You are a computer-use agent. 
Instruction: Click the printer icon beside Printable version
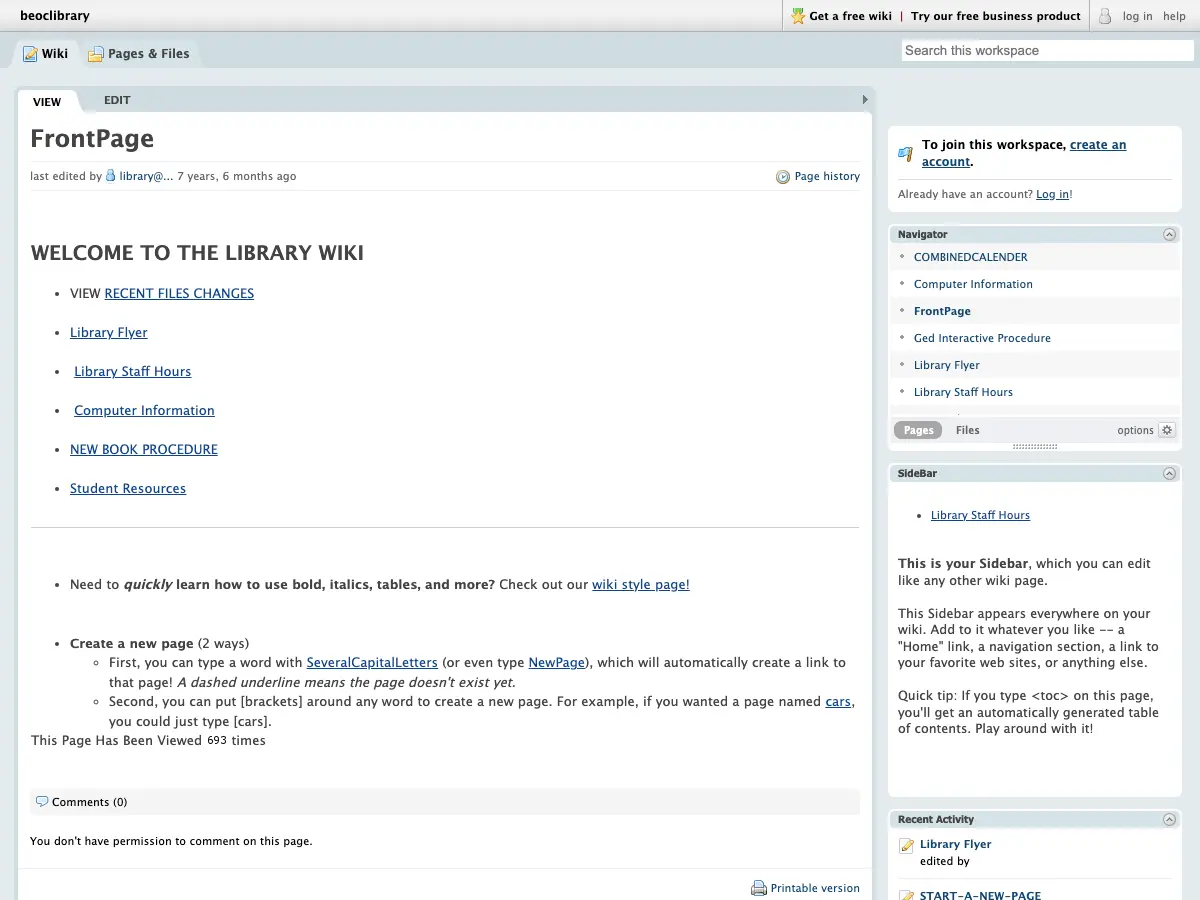pos(759,888)
